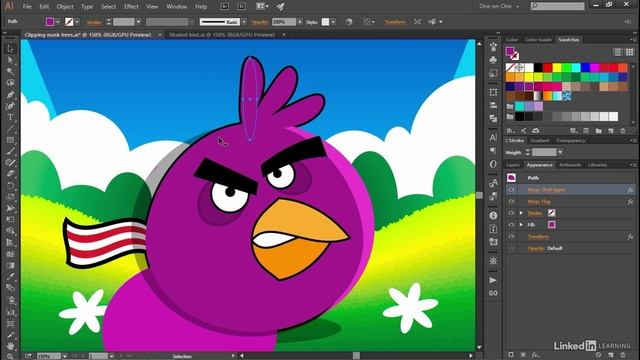This screenshot has height=360, width=640.
Task: Select the Hand tool
Action: coord(11,345)
